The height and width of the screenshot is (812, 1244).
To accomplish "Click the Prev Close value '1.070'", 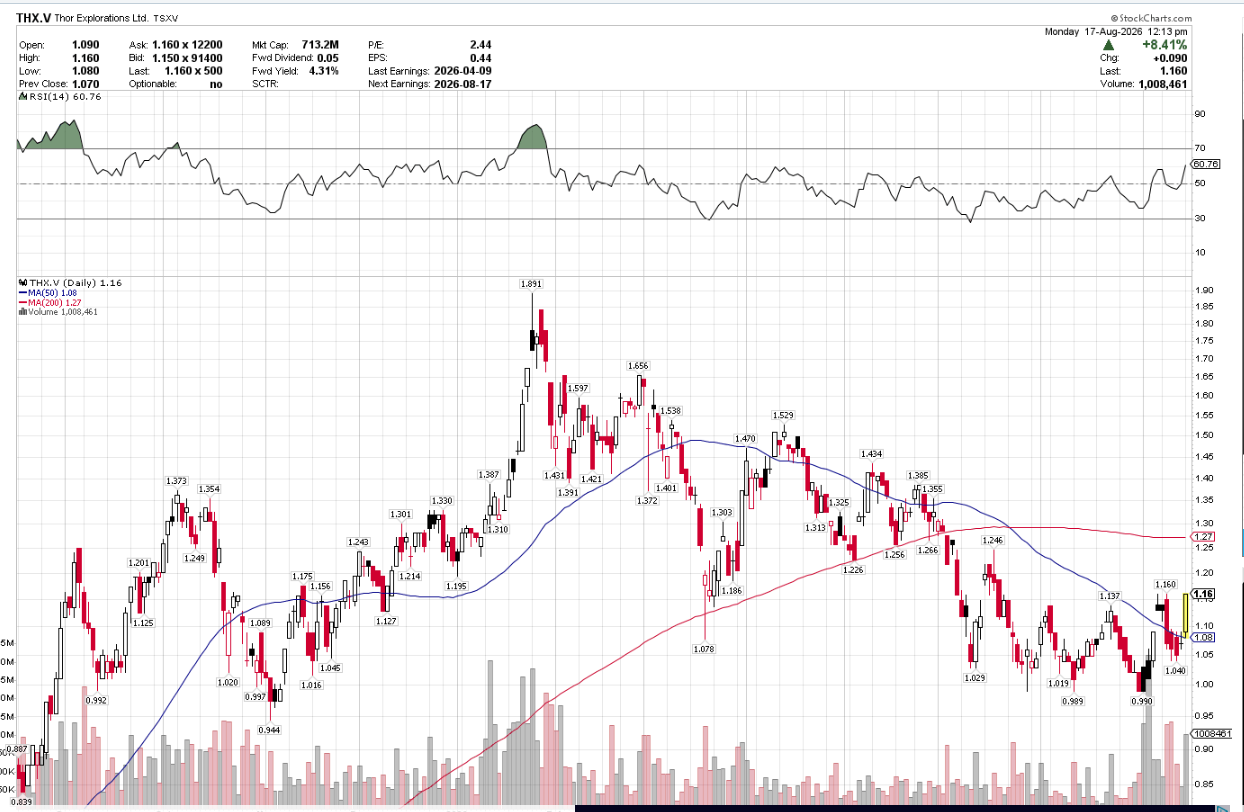I will click(86, 84).
